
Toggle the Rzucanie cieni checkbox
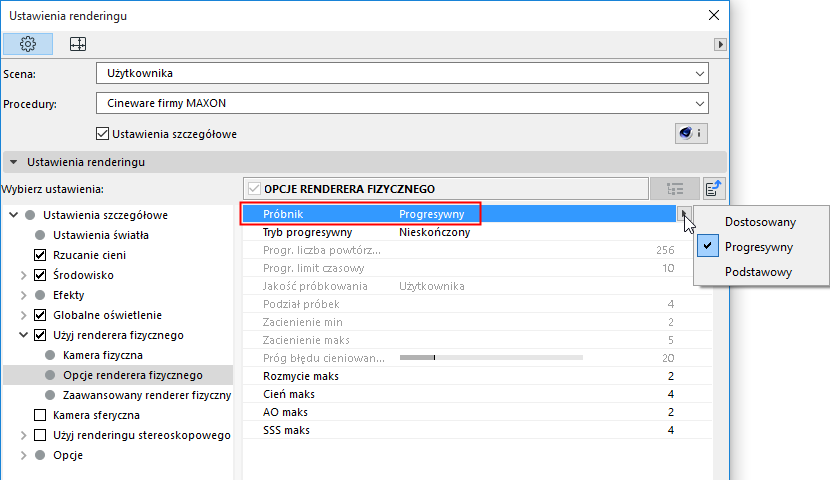pyautogui.click(x=40, y=255)
